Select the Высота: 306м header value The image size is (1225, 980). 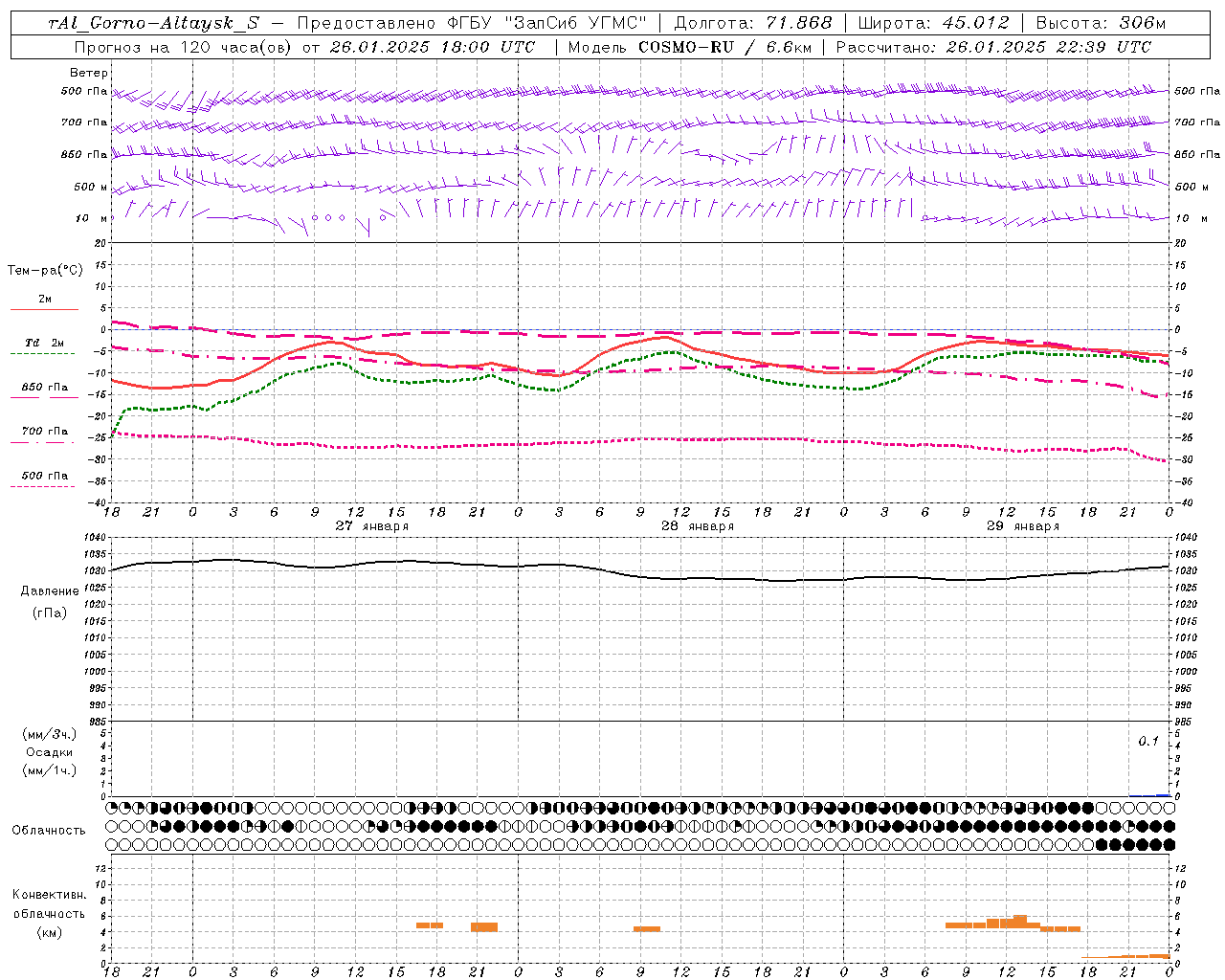pos(1101,23)
